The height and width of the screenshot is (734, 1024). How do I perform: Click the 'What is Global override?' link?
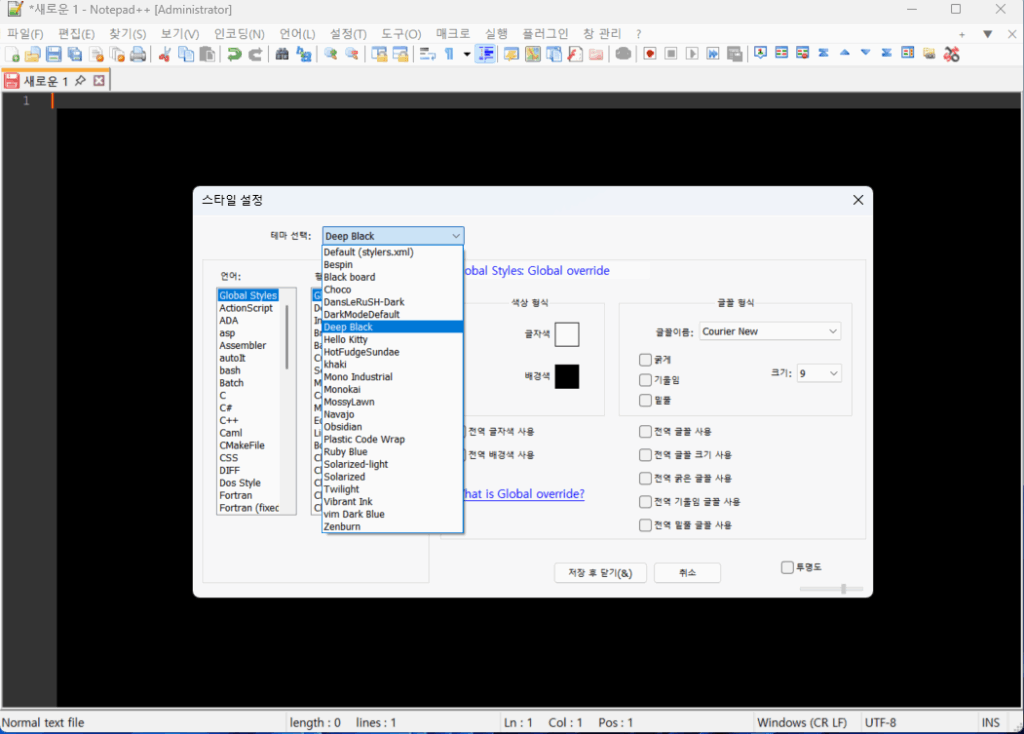523,494
